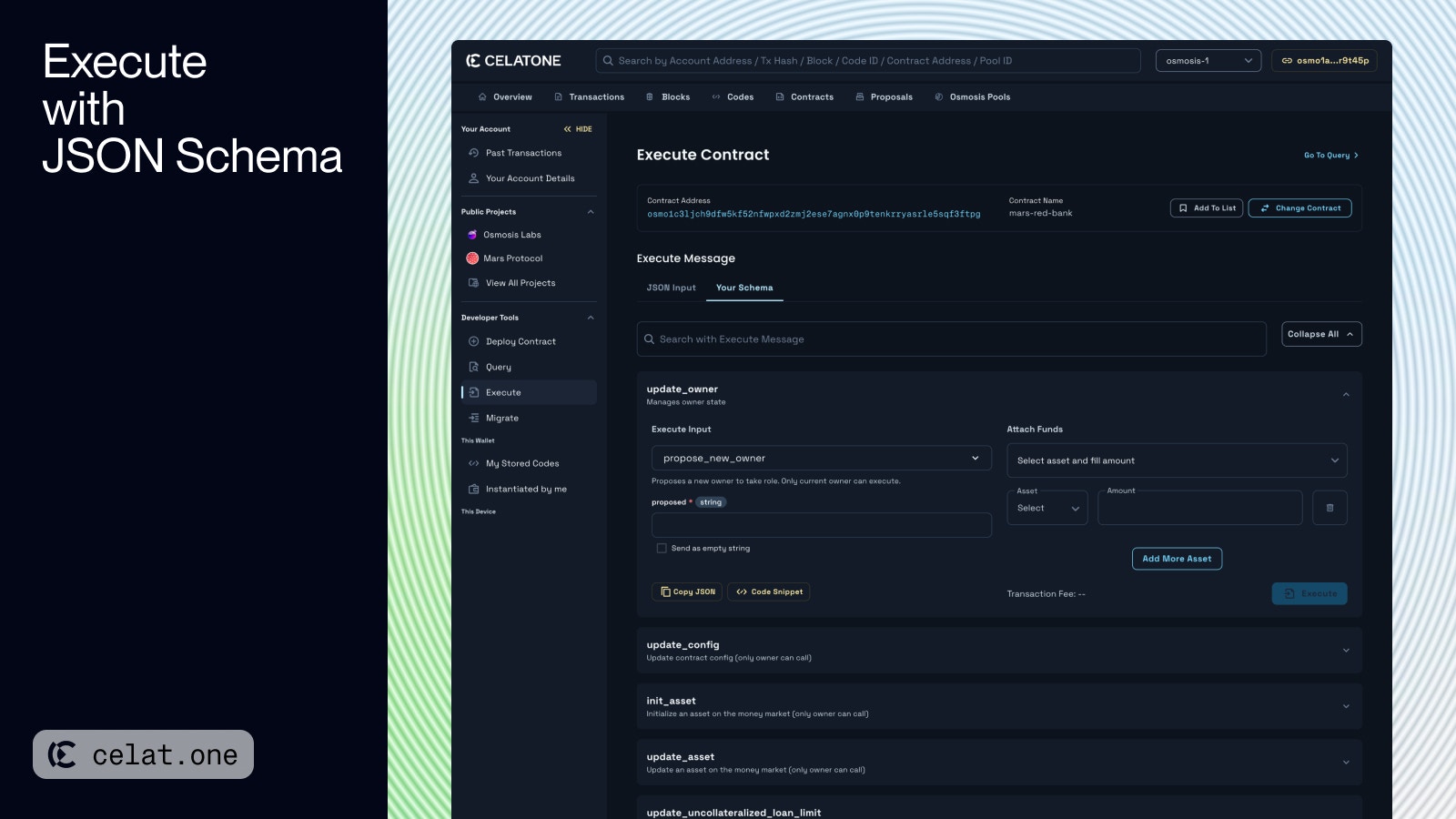This screenshot has width=1456, height=819.
Task: Click the Add To List button
Action: [1207, 208]
